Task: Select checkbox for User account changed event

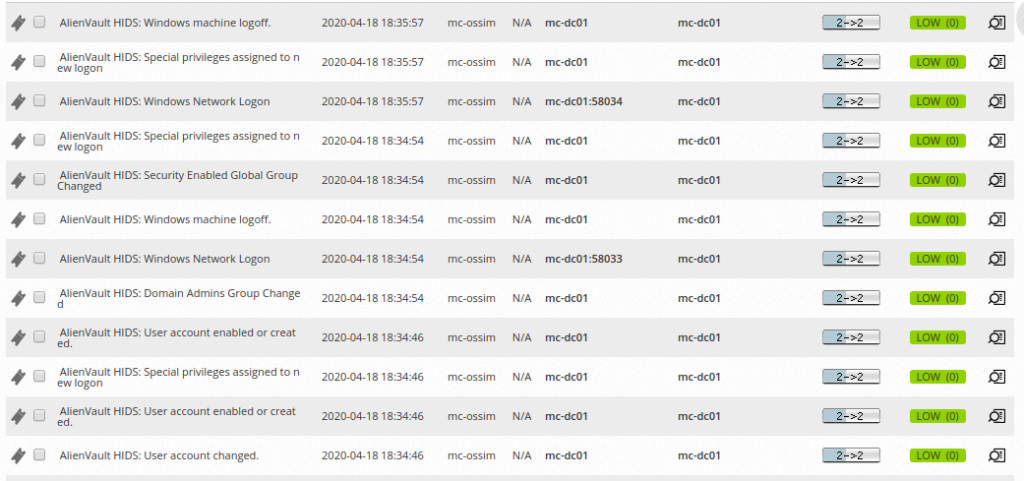Action: [40, 454]
